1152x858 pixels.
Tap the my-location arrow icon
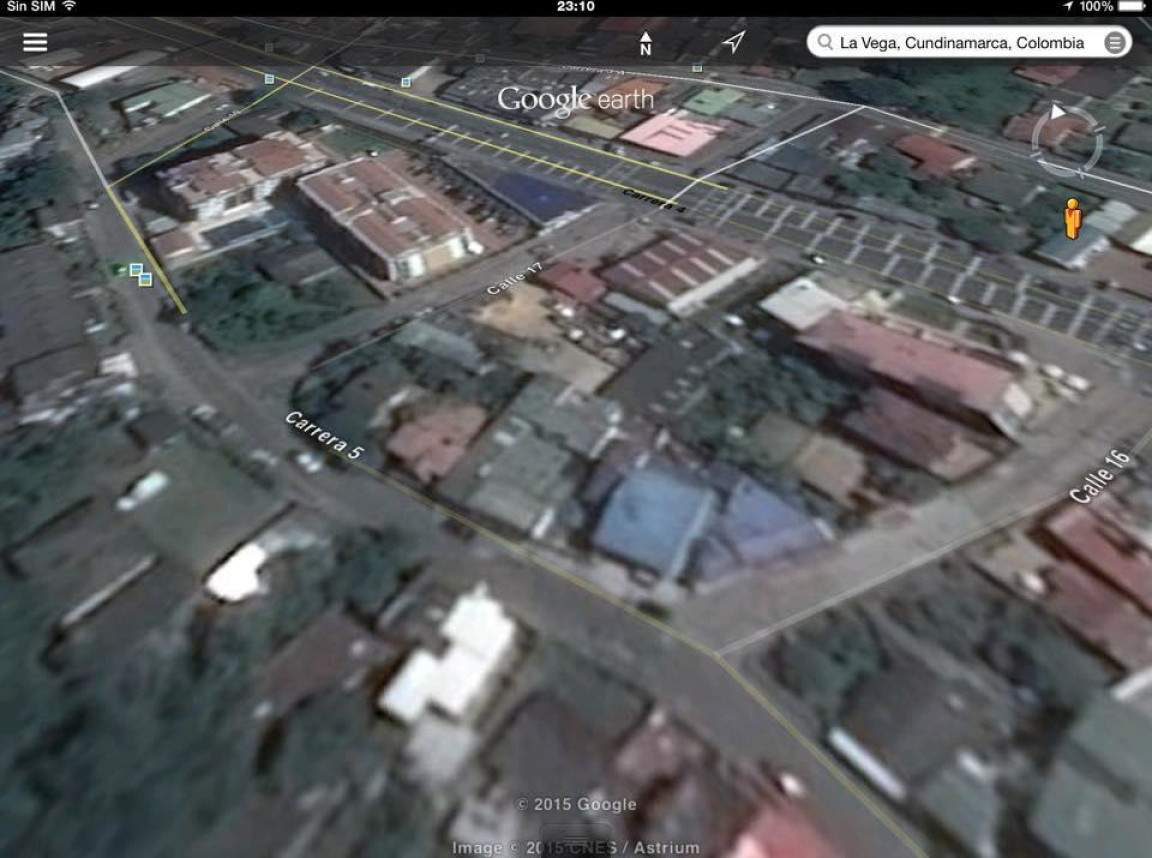(734, 42)
